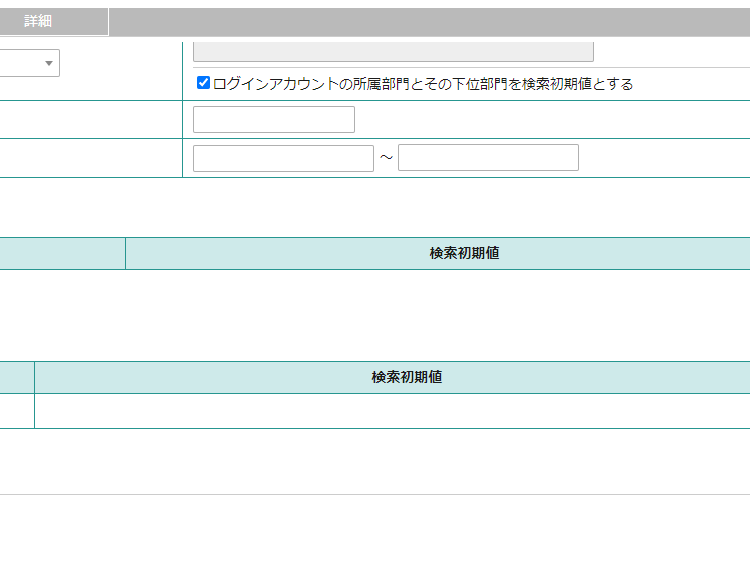Click the cell area right of the short text field
The height and width of the screenshot is (578, 750).
(550, 119)
